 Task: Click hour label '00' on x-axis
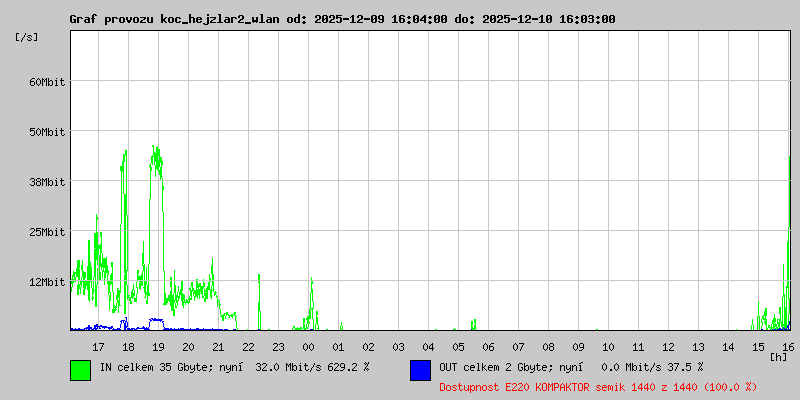[309, 347]
